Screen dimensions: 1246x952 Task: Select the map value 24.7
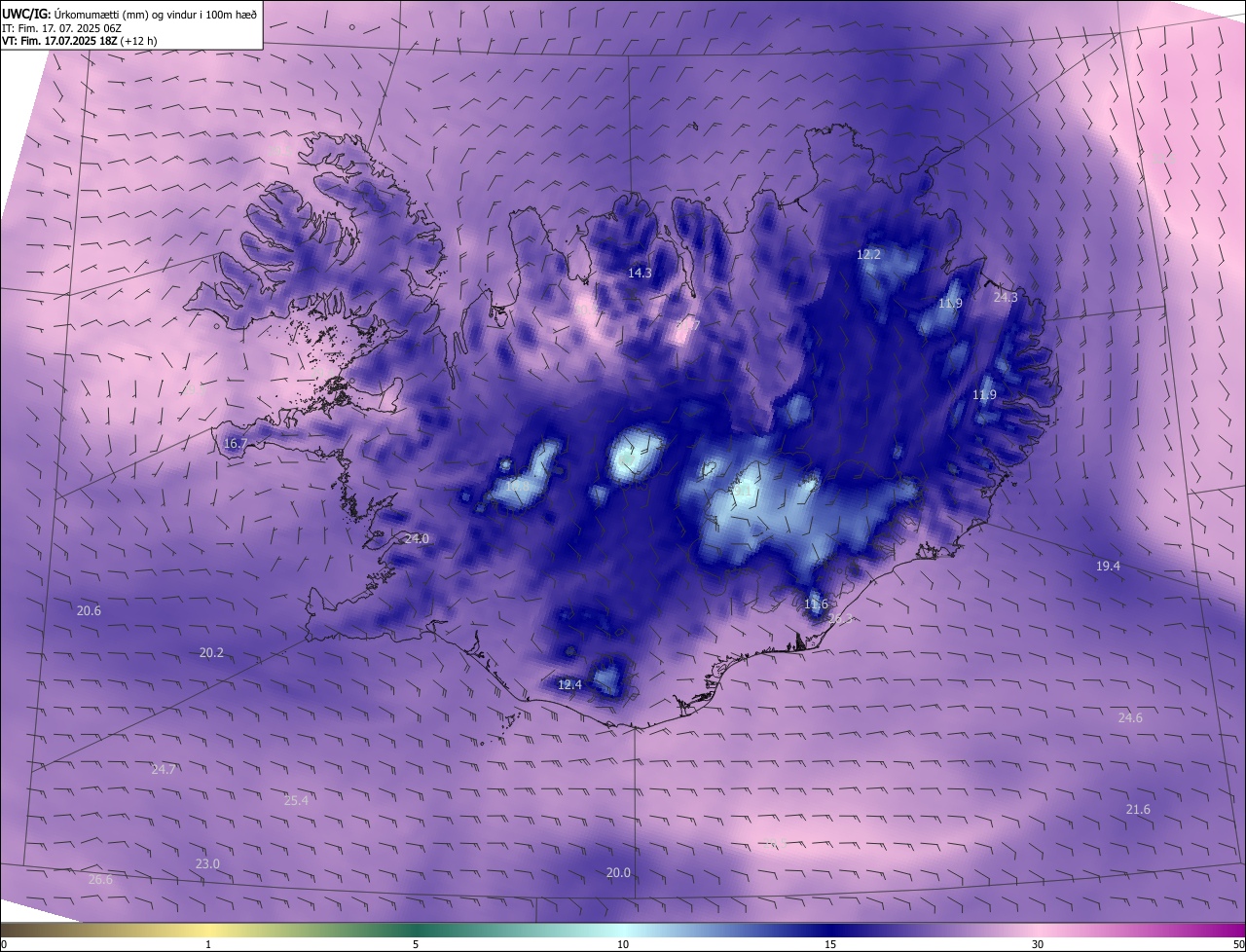click(164, 770)
